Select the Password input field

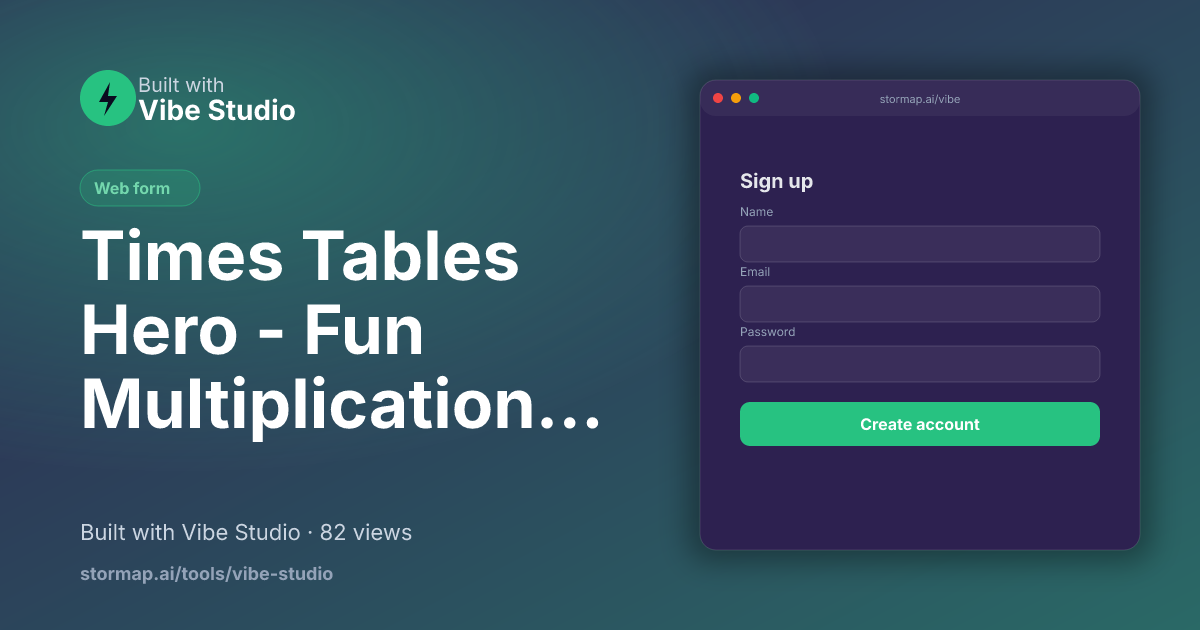point(920,364)
